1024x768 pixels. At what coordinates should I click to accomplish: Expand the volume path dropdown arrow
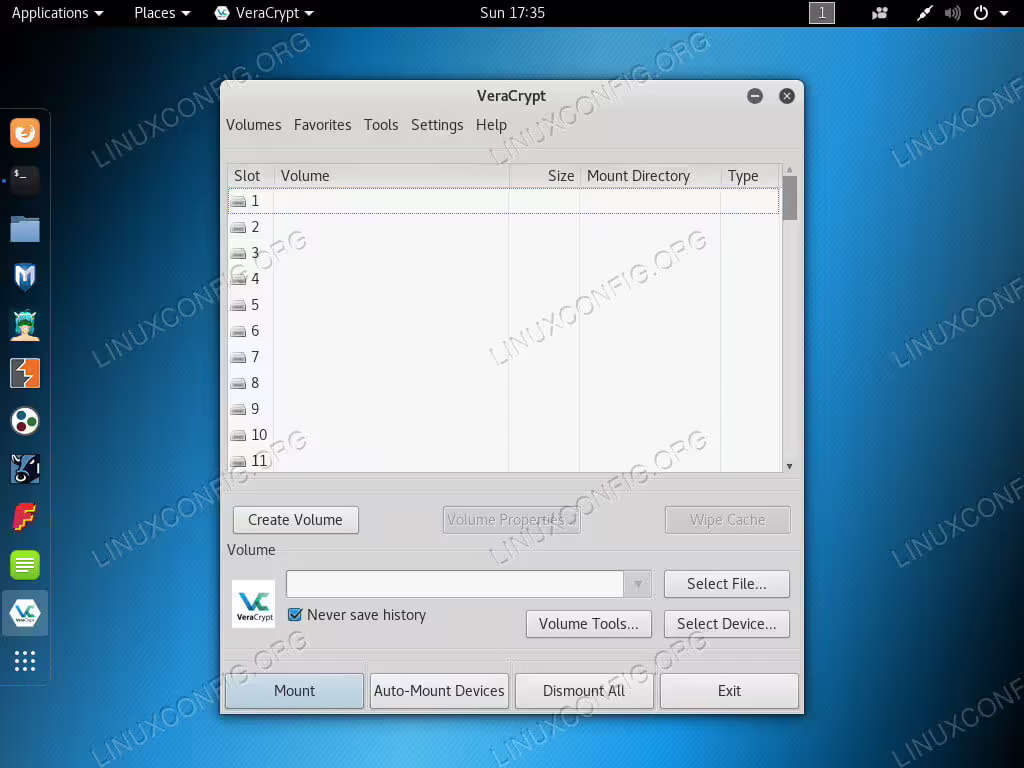click(637, 584)
